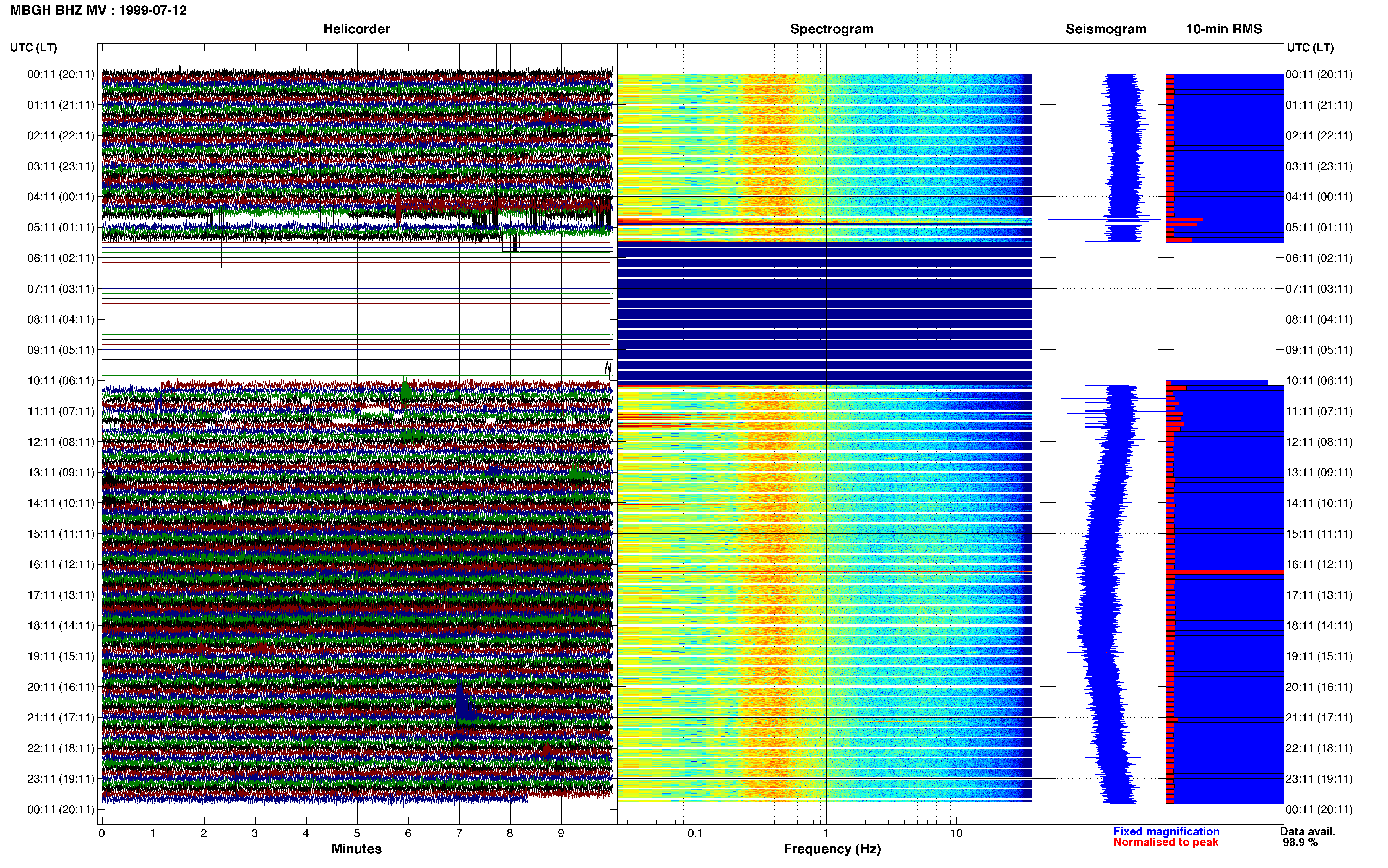Click left time label 03:11 (23:11)
Screen dimensions: 1388x868
click(x=61, y=166)
